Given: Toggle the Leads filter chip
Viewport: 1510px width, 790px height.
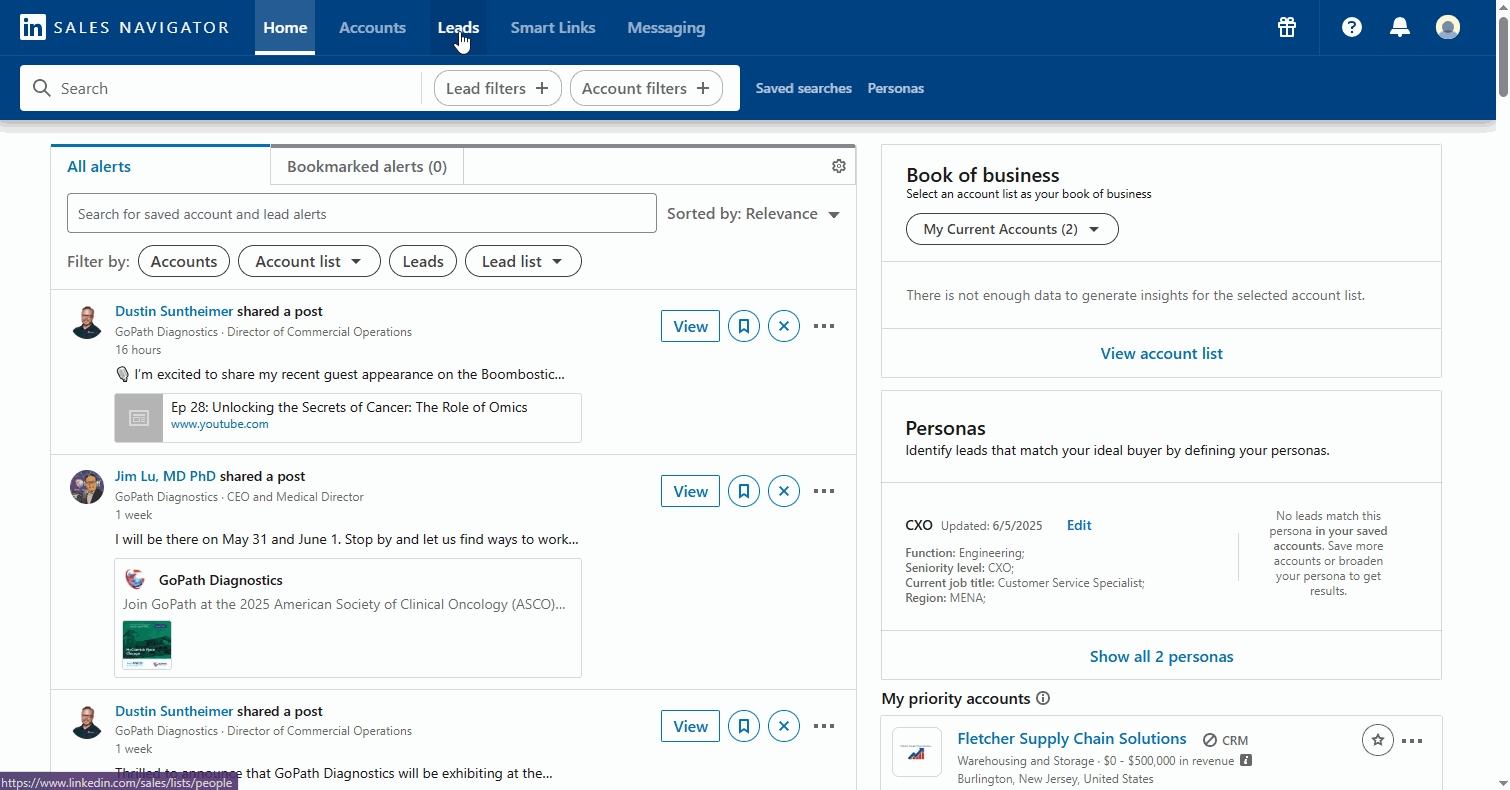Looking at the screenshot, I should click(423, 261).
